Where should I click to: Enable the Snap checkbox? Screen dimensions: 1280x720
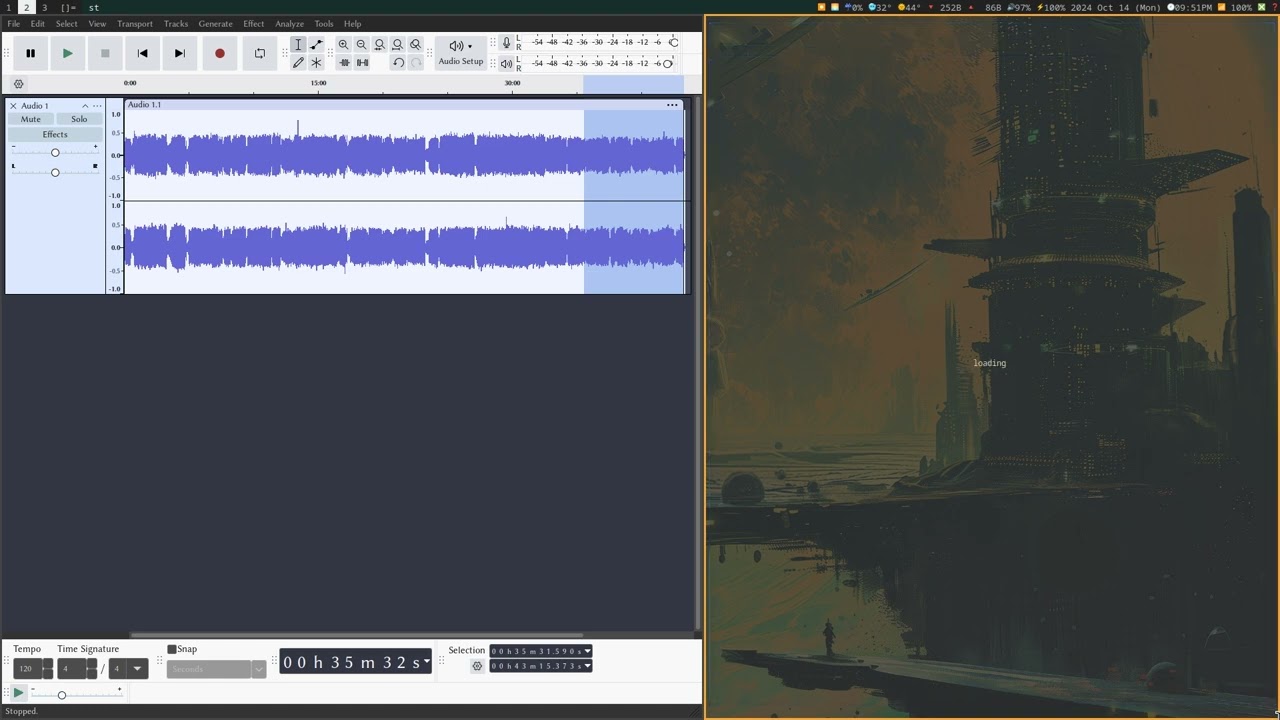[172, 649]
